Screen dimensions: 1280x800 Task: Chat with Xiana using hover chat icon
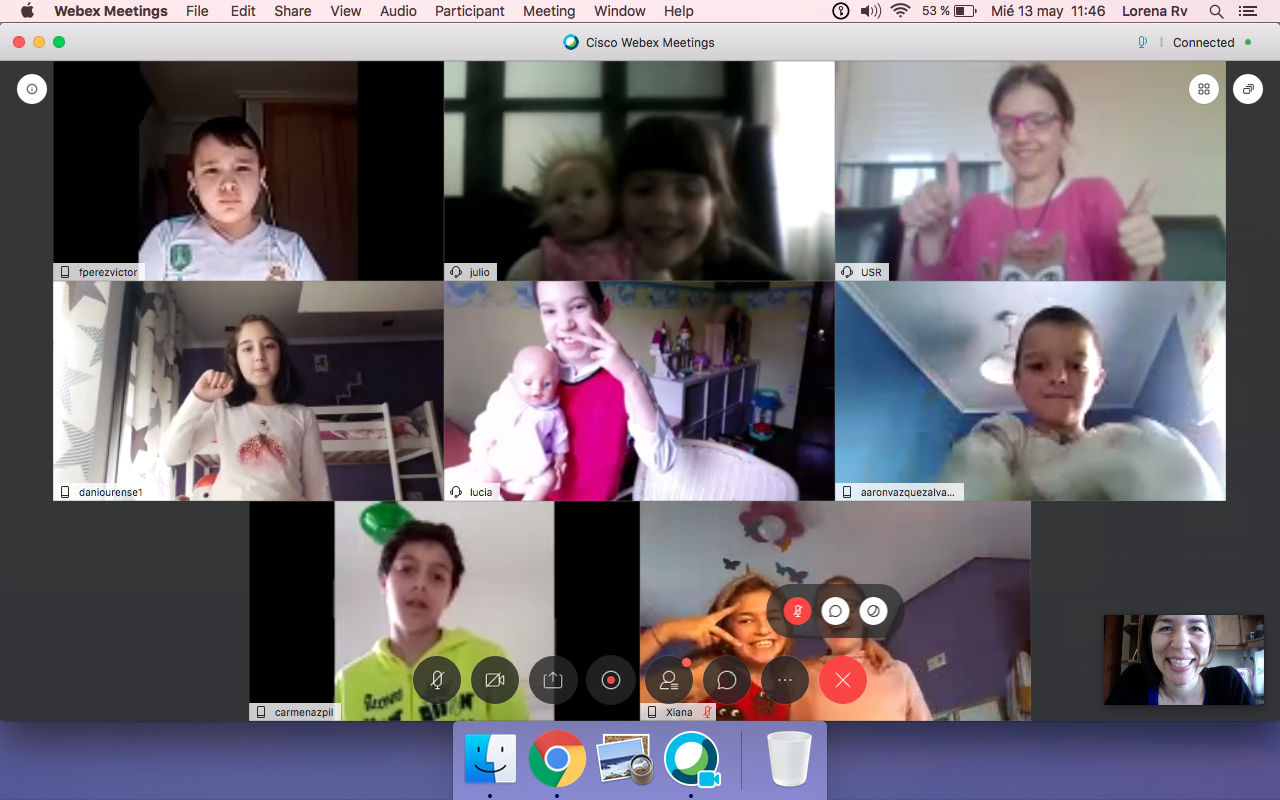835,611
